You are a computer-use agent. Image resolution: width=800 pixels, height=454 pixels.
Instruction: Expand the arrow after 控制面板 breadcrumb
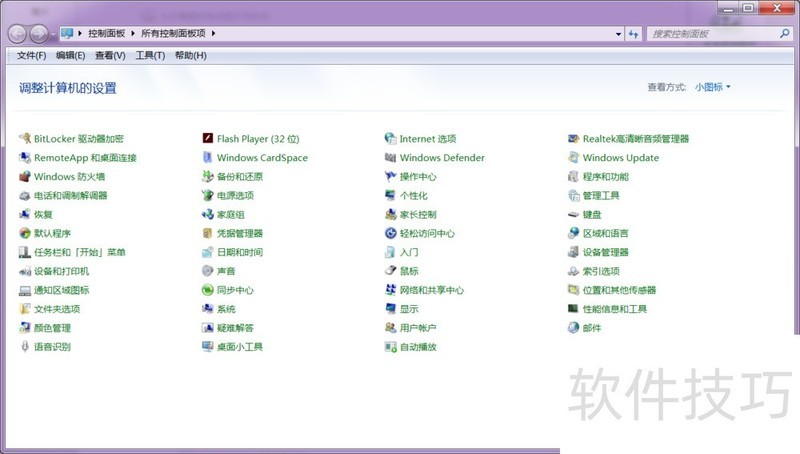pyautogui.click(x=133, y=33)
